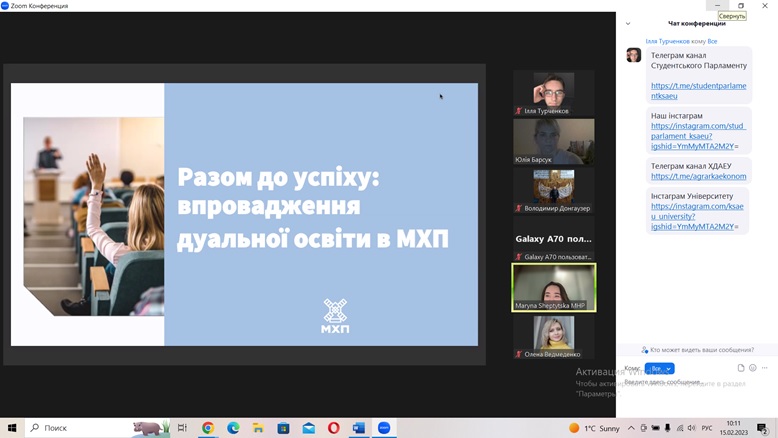Click the Zoom taskbar icon

[384, 428]
